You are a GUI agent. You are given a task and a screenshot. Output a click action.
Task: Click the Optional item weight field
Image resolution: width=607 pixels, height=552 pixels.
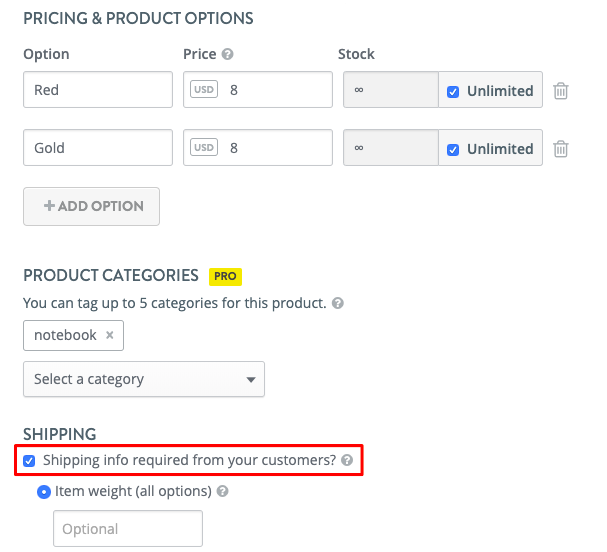click(x=128, y=528)
